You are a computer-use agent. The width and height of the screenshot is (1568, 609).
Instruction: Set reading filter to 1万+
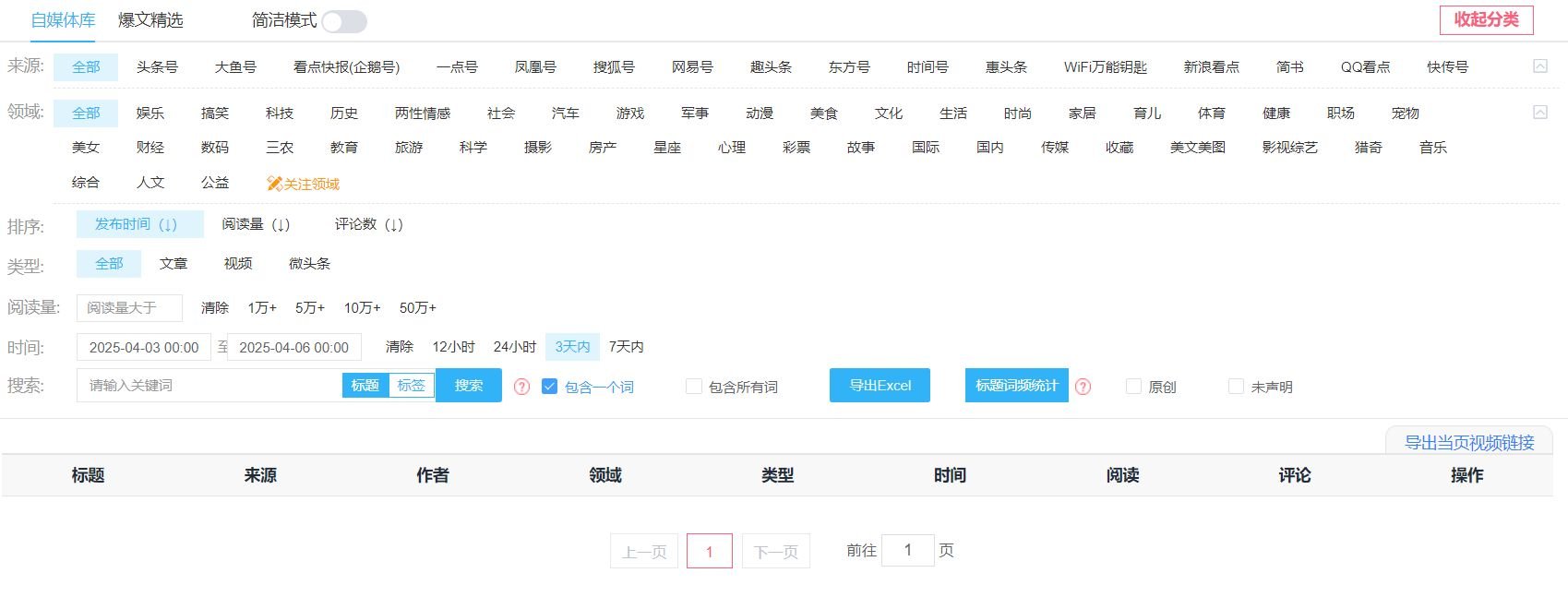(262, 307)
